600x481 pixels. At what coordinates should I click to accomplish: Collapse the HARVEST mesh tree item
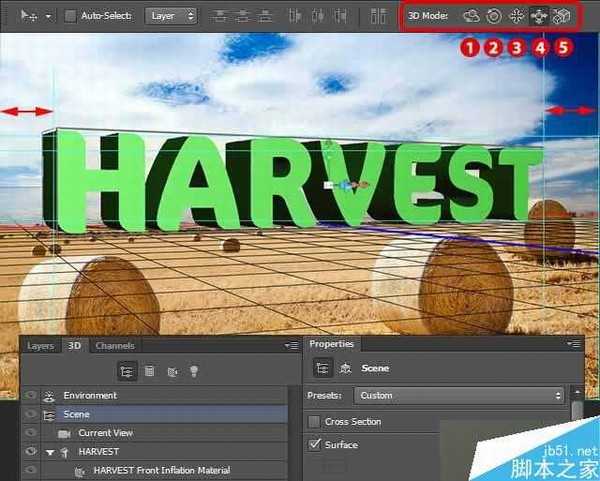click(x=51, y=452)
